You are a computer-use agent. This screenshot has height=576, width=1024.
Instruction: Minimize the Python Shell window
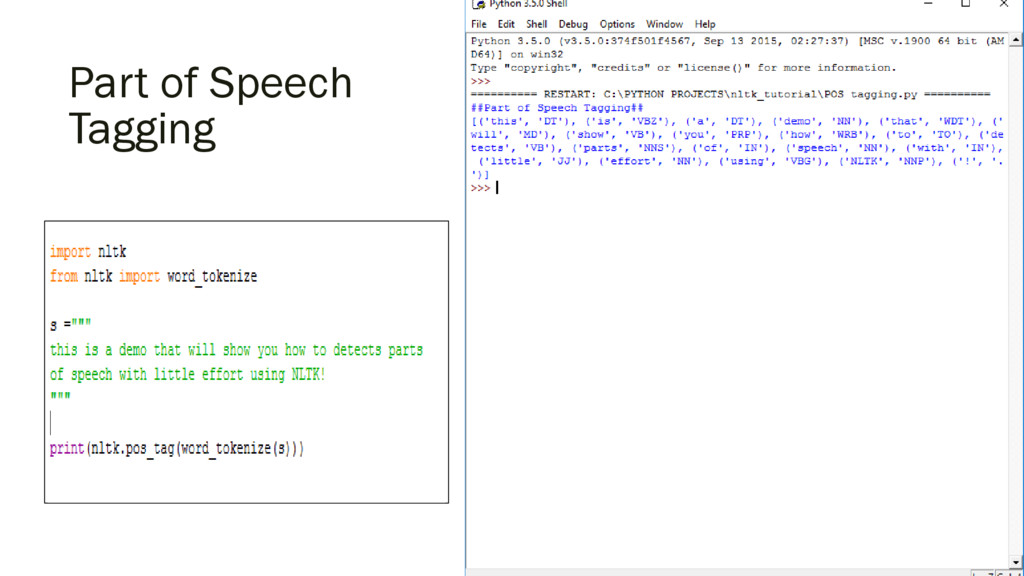click(928, 4)
